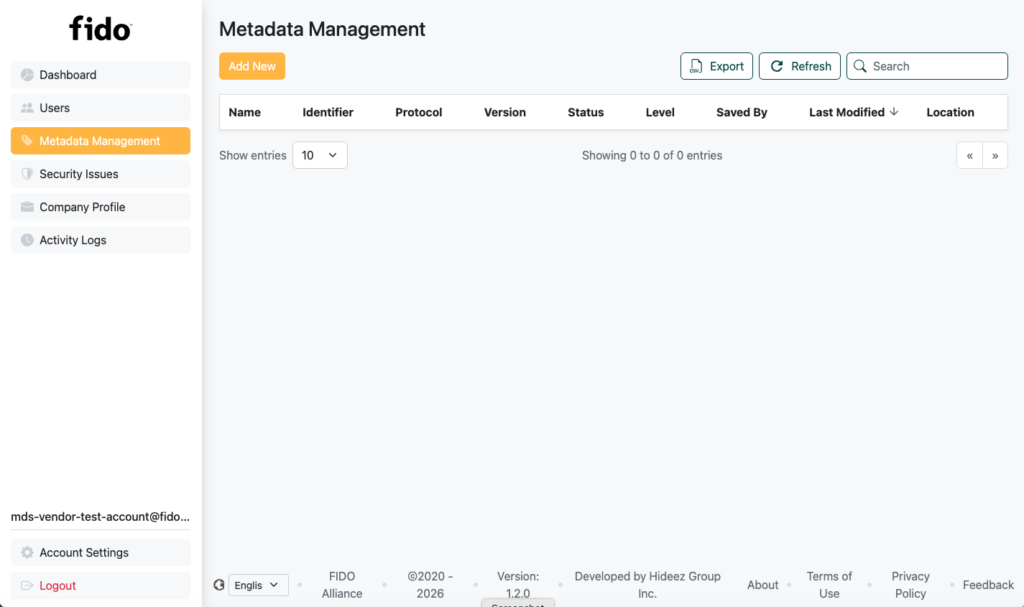This screenshot has width=1024, height=607.
Task: Open the Feedback link
Action: [x=988, y=585]
